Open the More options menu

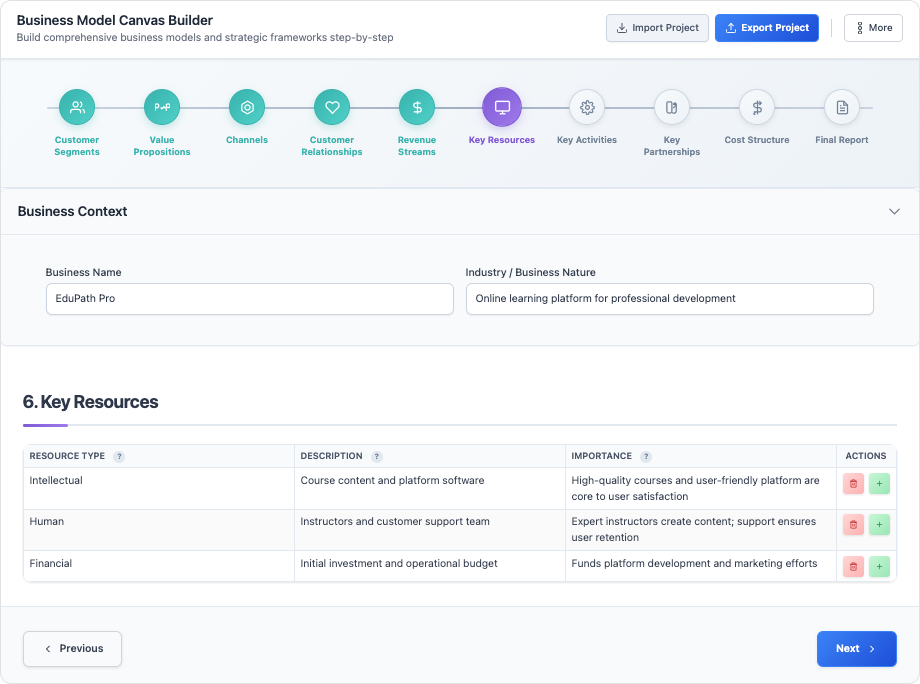(x=874, y=28)
